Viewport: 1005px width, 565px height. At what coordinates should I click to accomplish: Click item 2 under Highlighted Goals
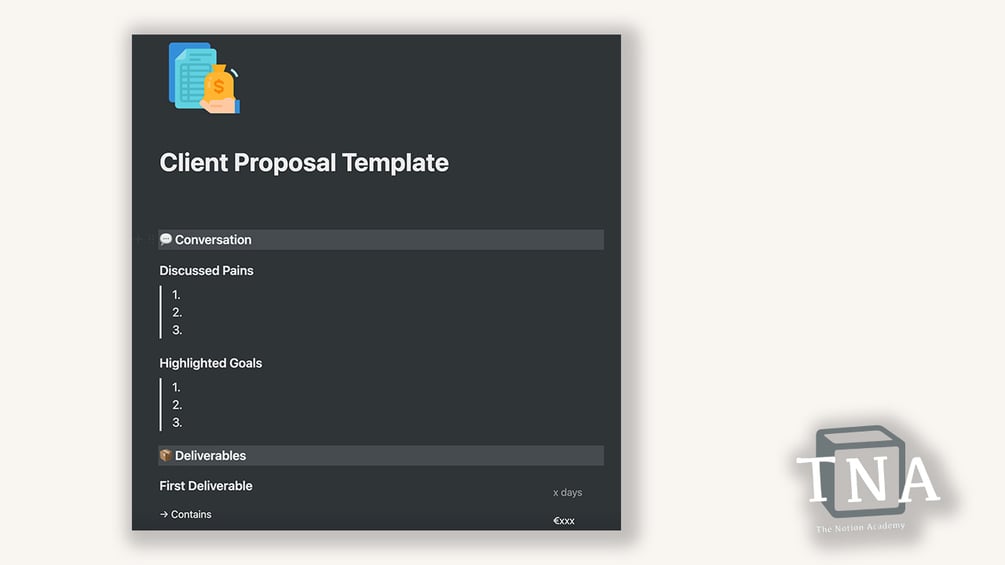coord(177,405)
